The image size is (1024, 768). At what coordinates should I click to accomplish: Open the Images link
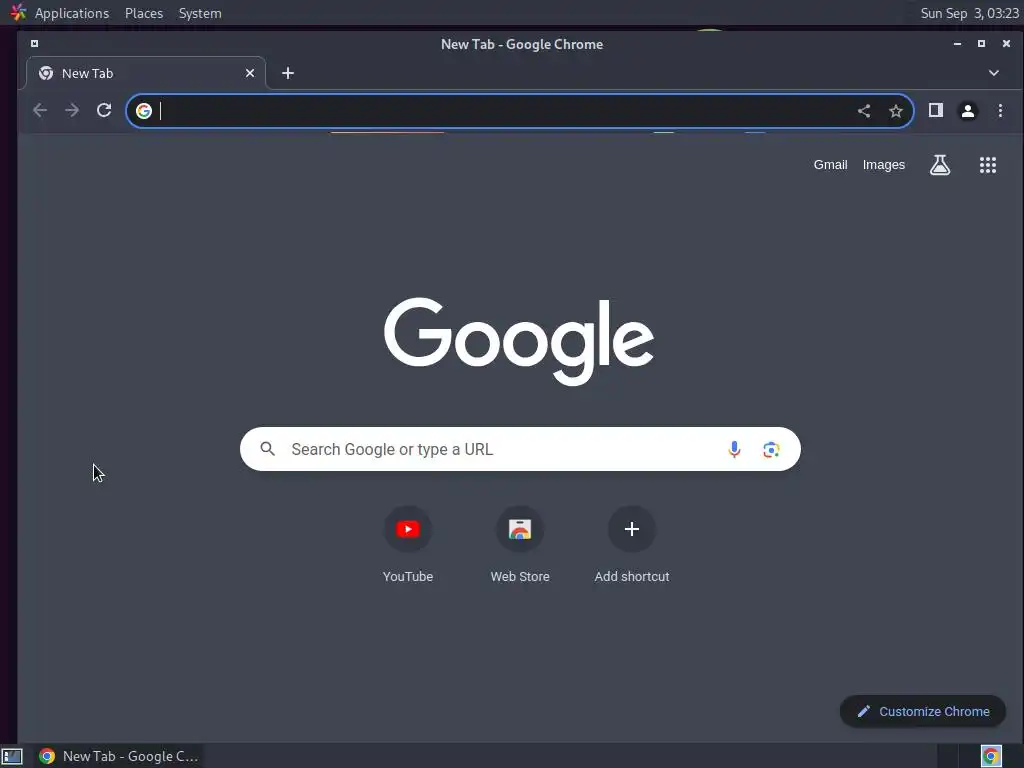pos(884,165)
